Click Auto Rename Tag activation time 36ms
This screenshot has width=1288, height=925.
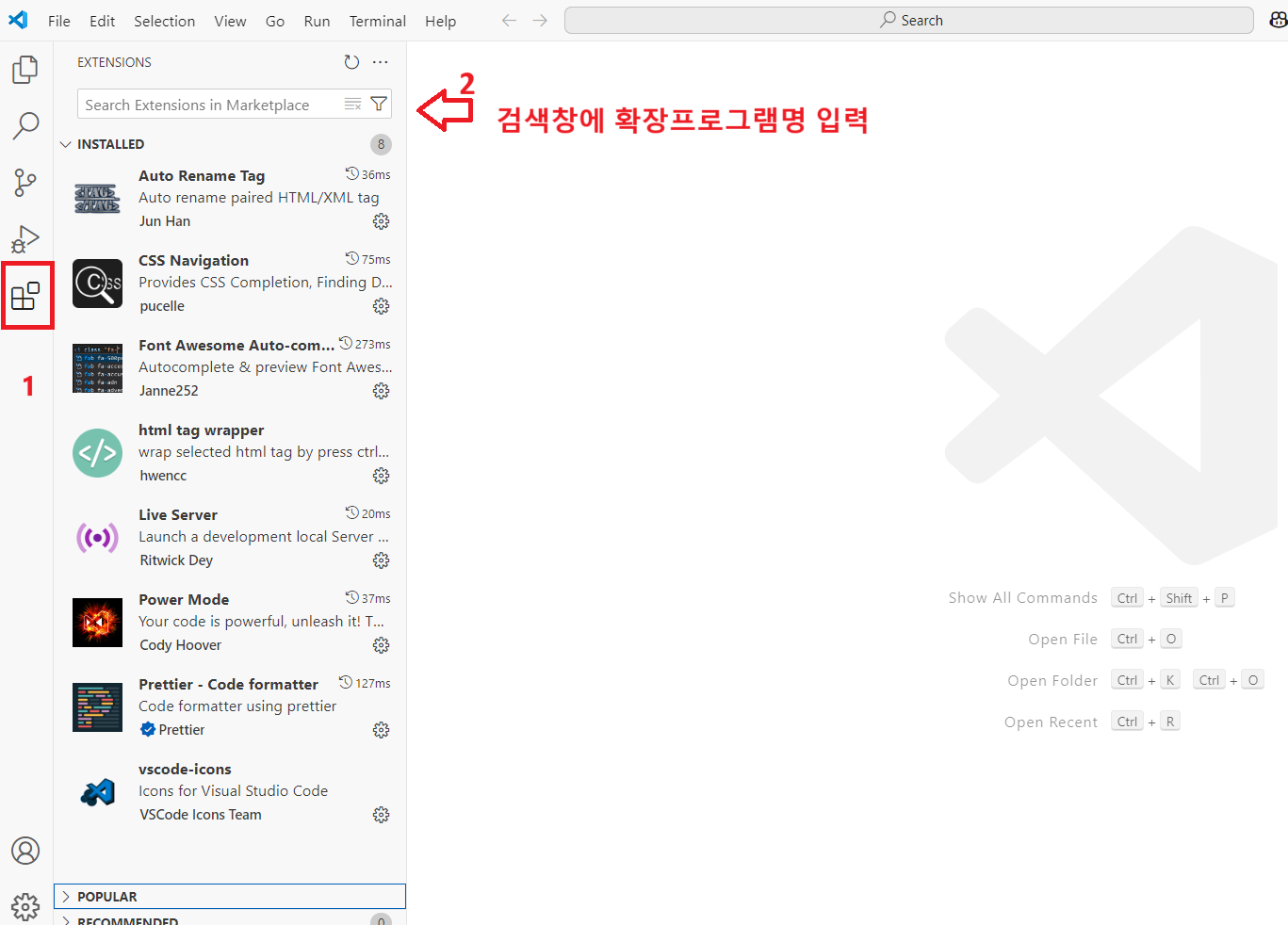368,174
